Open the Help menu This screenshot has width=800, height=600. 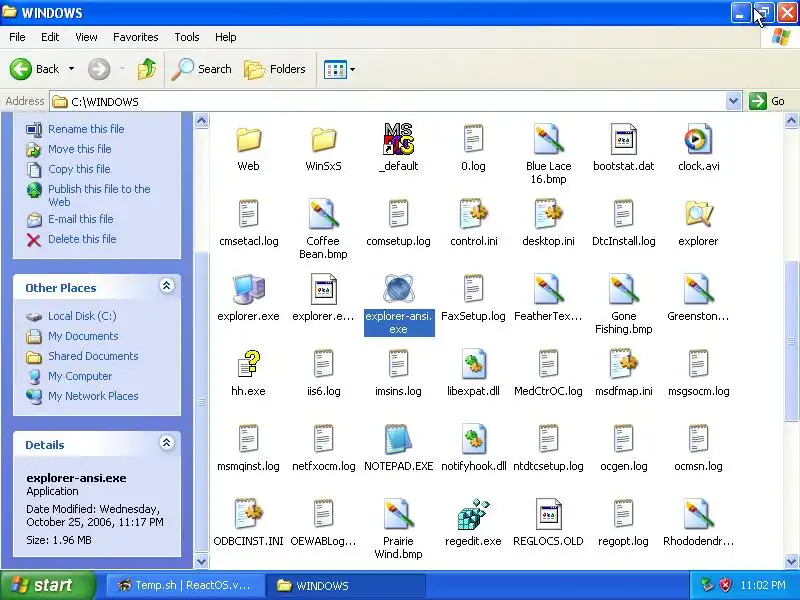click(226, 37)
